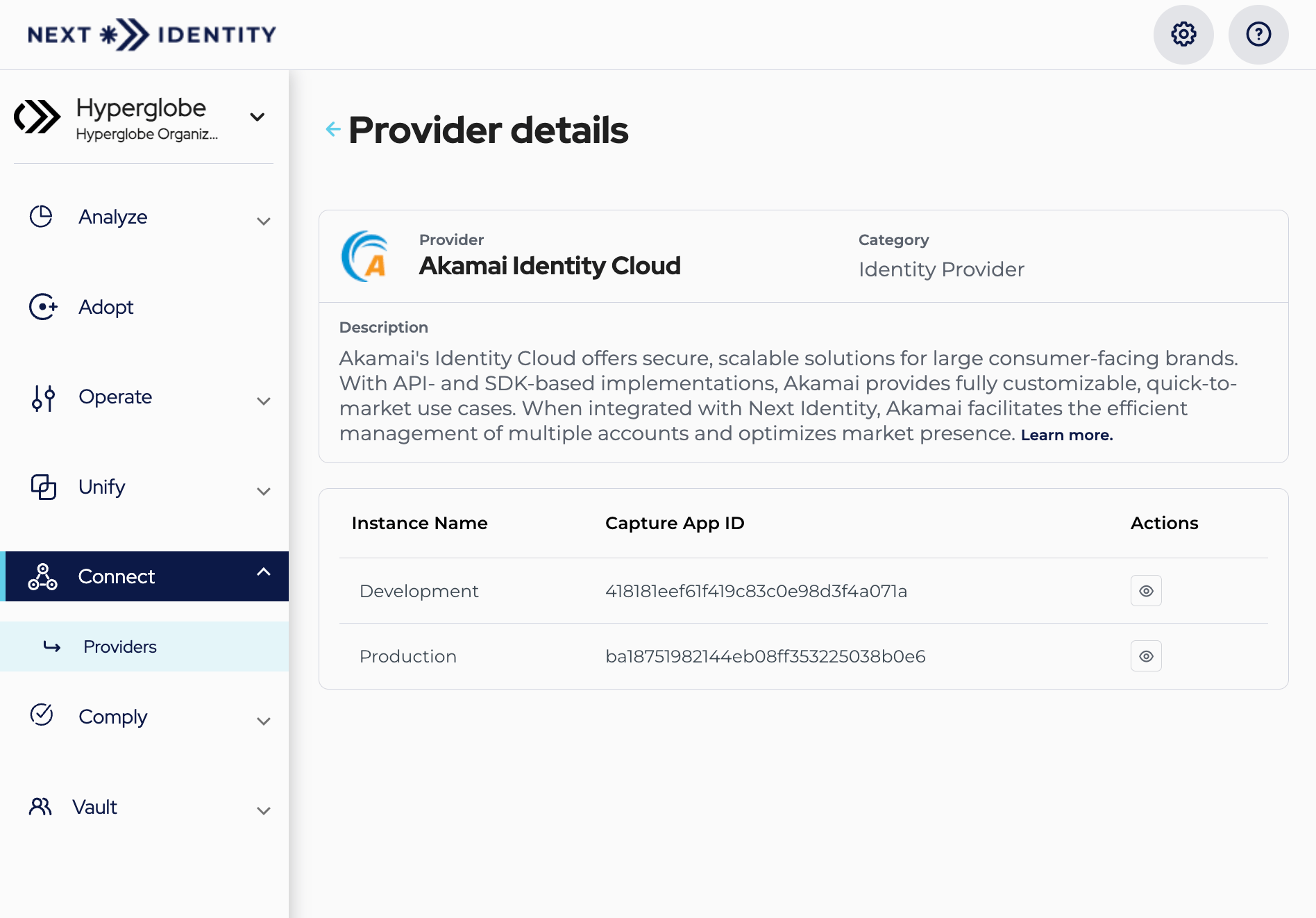
Task: Select Adopt in the sidebar
Action: 106,307
